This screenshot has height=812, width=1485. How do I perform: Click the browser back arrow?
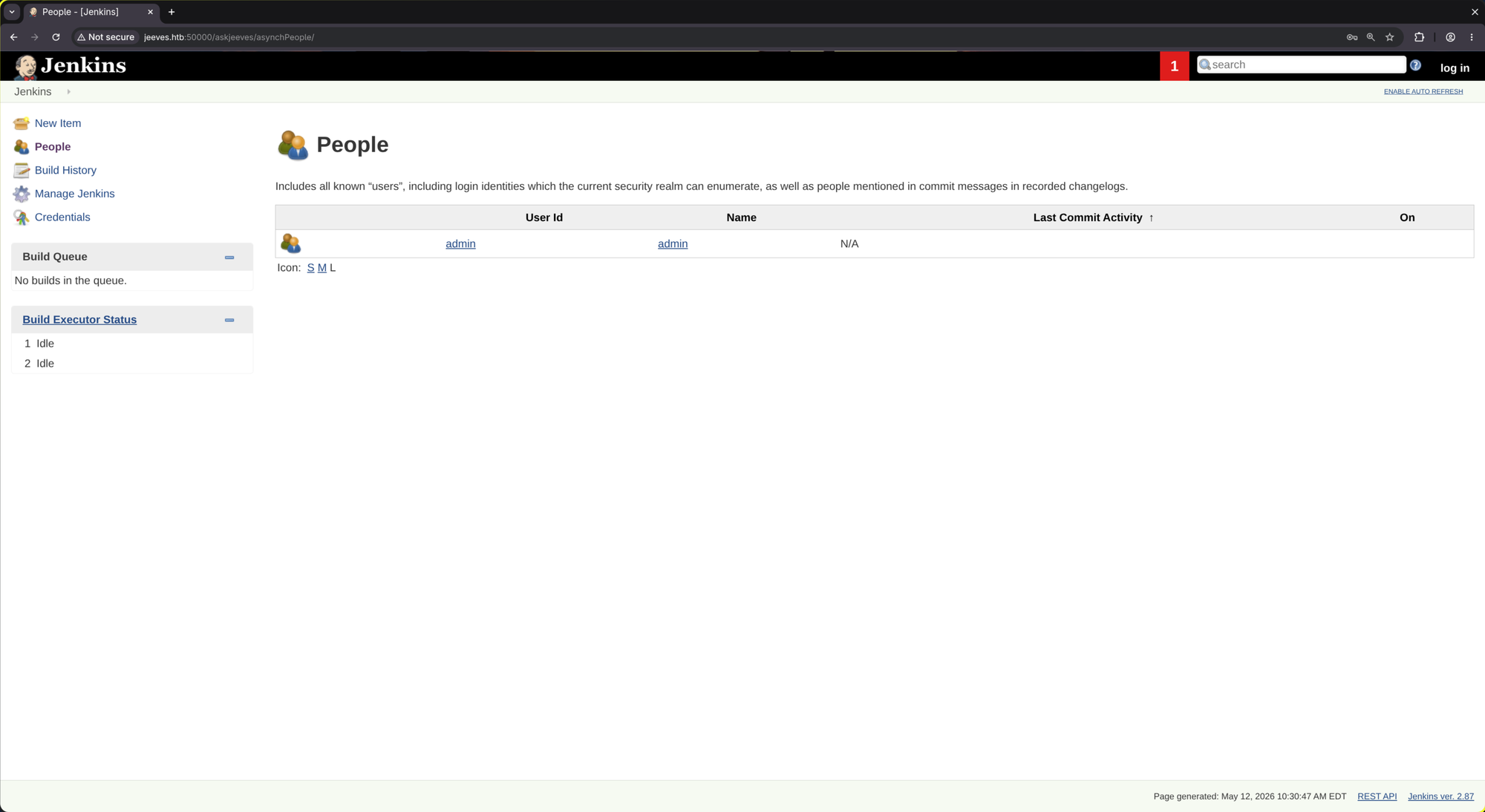coord(14,37)
